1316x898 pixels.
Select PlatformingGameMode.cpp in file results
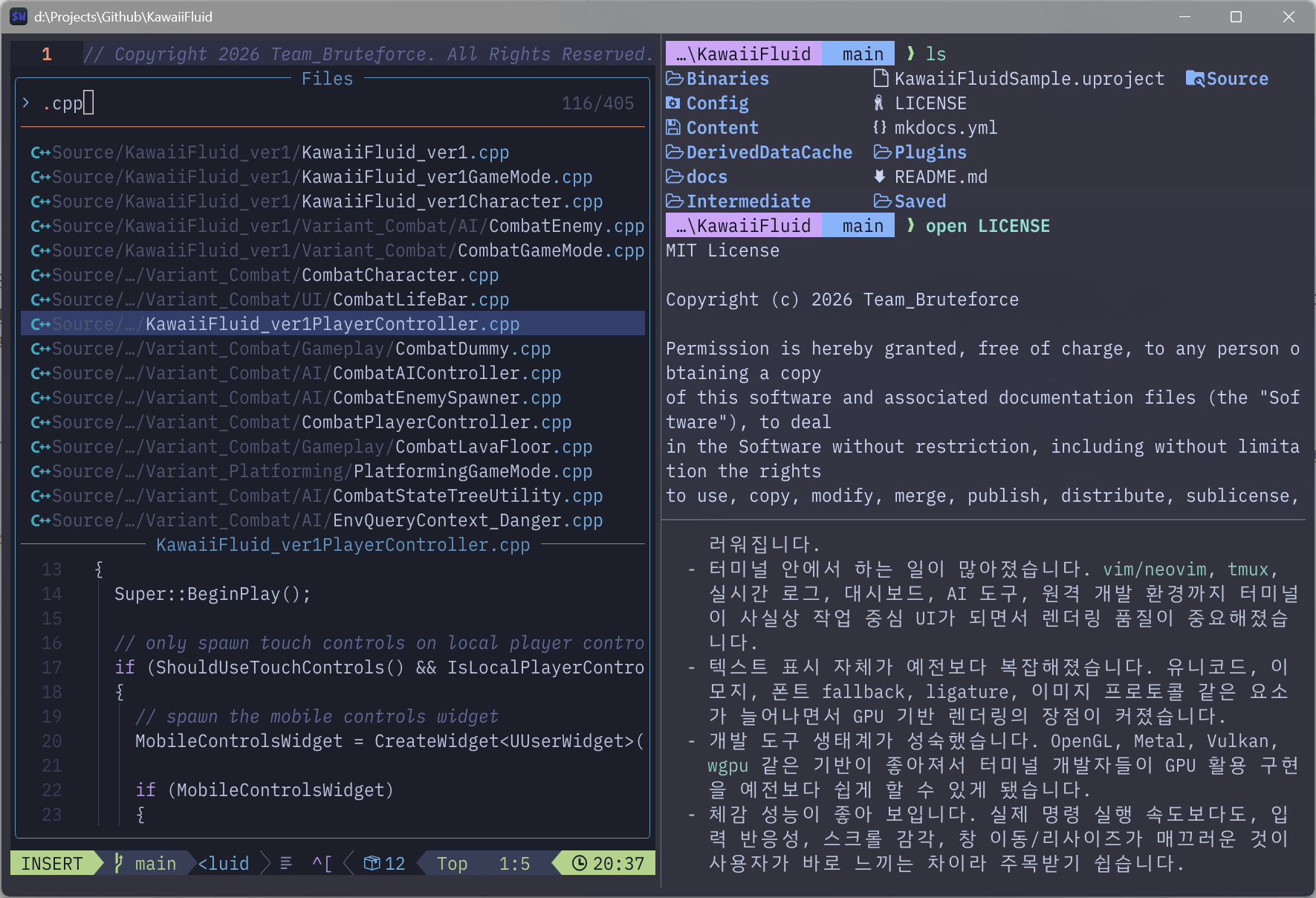coord(452,471)
